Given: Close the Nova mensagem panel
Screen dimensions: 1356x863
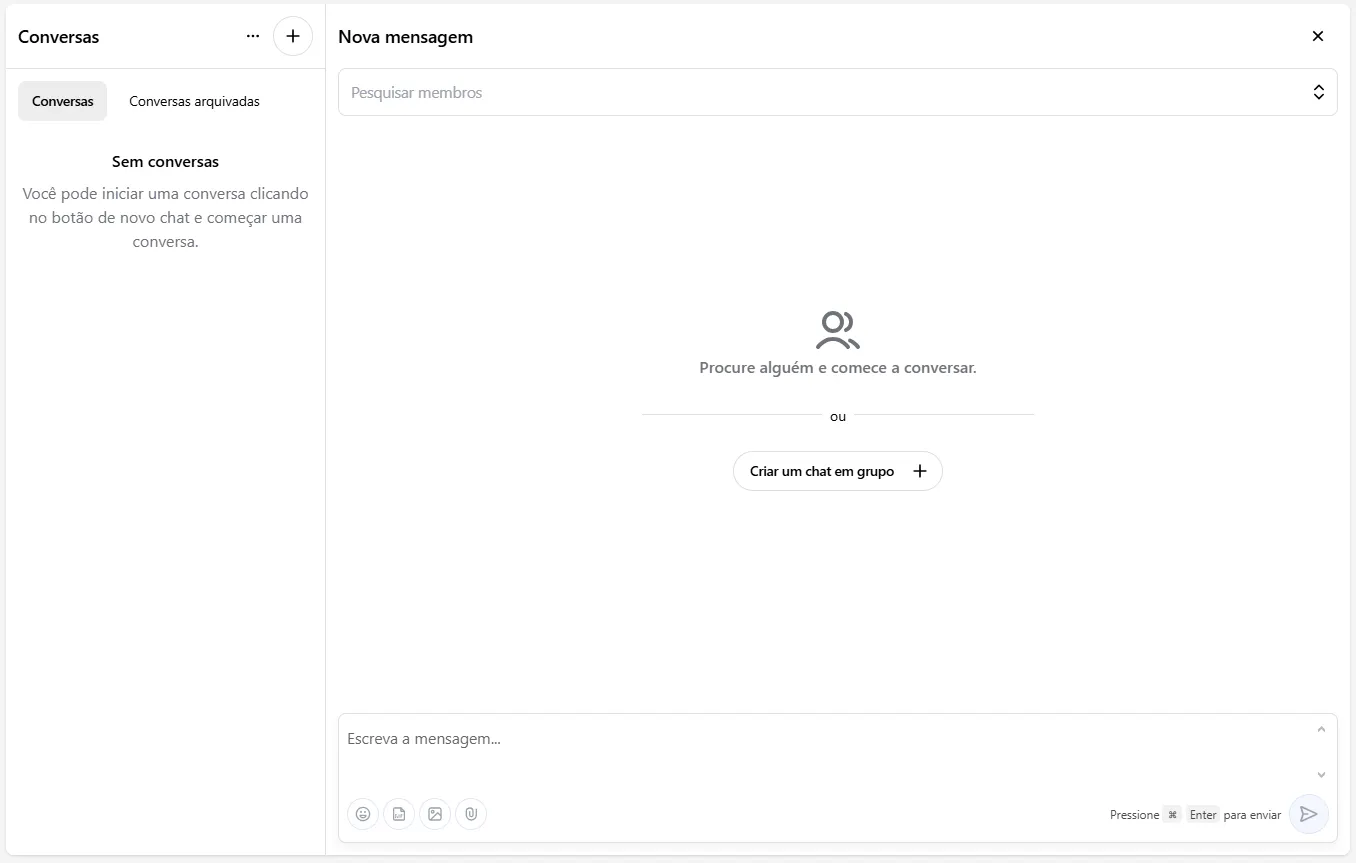Looking at the screenshot, I should click(x=1318, y=36).
